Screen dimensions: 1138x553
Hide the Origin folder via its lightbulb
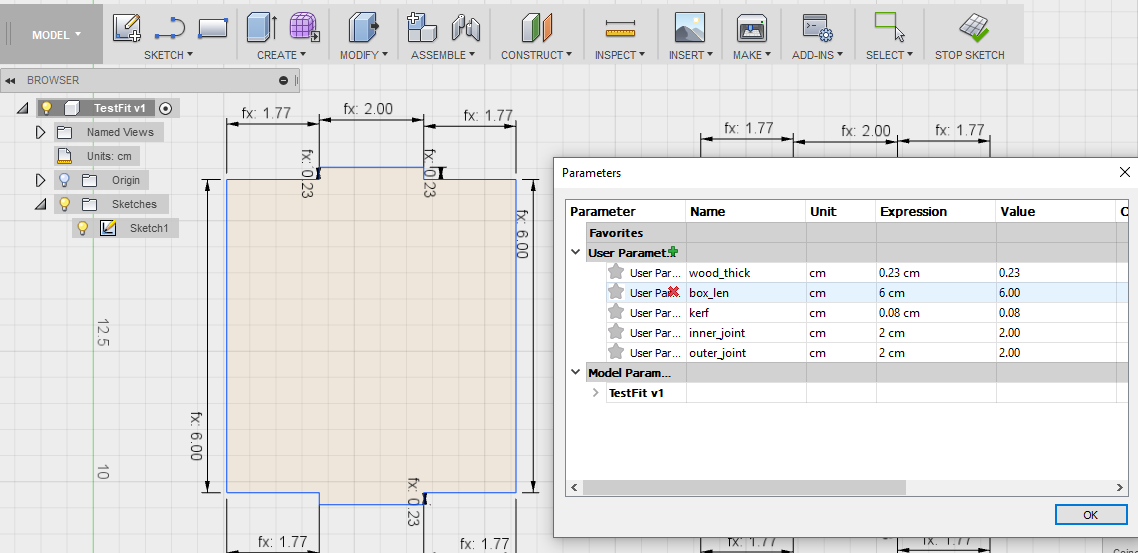point(64,180)
